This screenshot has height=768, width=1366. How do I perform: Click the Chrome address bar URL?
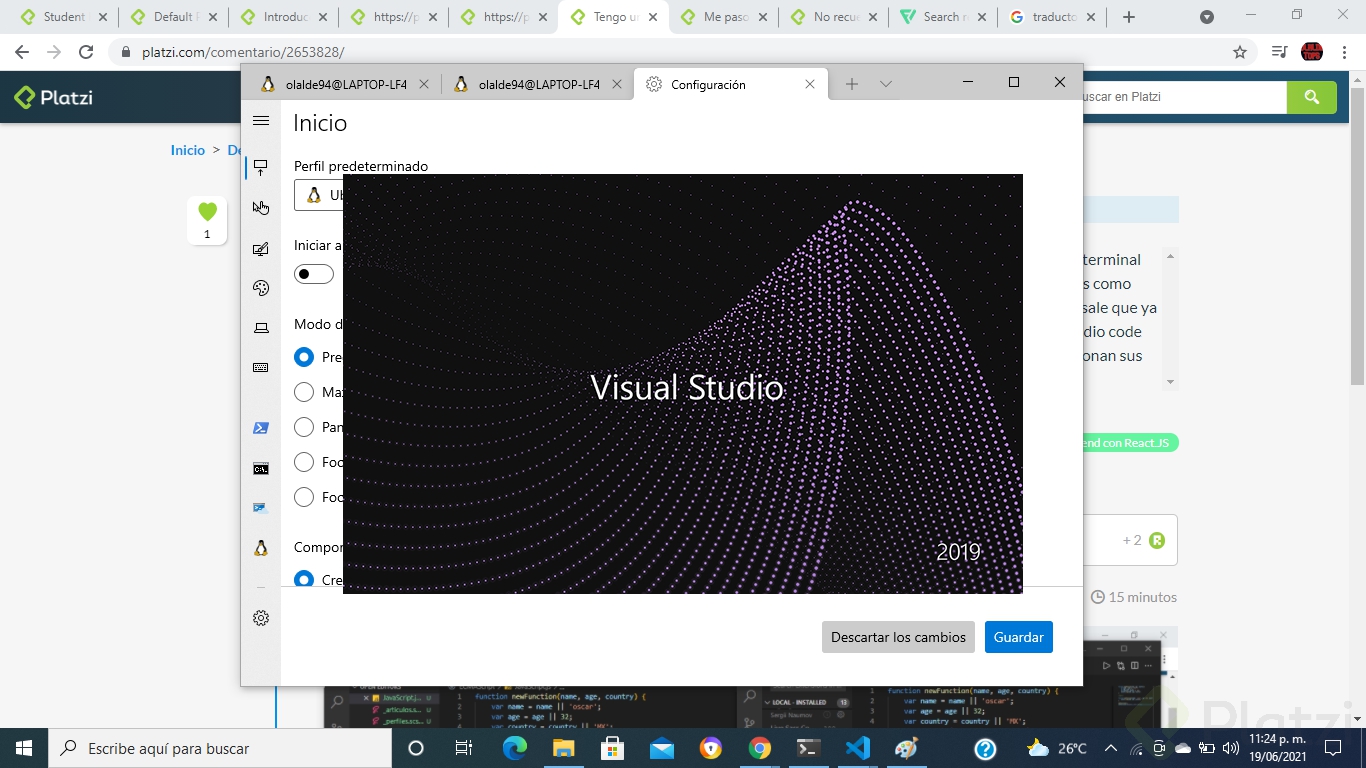pos(243,52)
